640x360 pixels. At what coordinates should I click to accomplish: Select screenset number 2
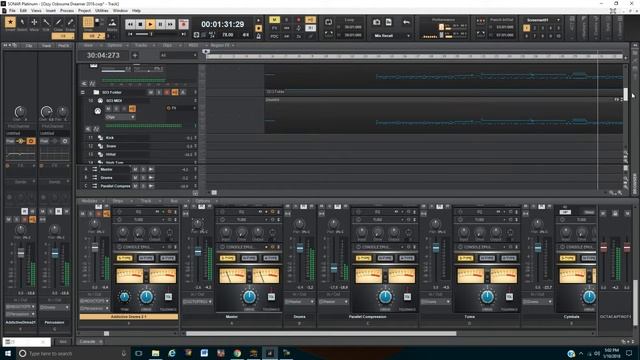pos(535,28)
